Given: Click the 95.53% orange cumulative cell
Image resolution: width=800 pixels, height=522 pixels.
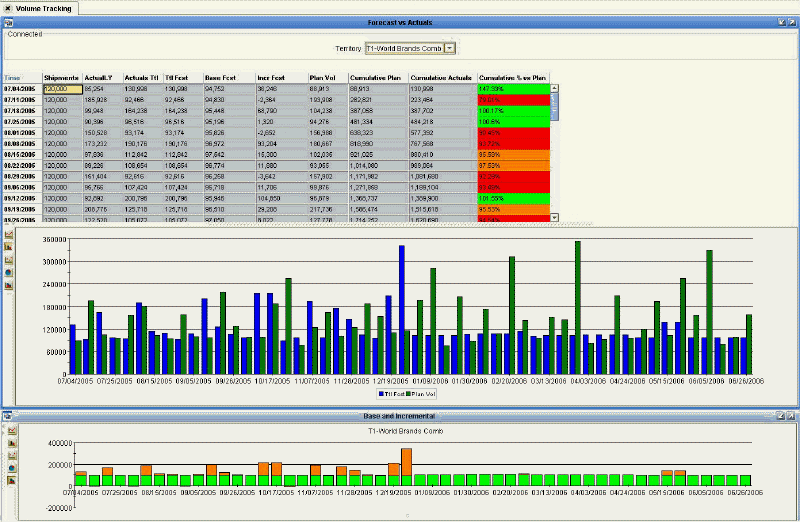Looking at the screenshot, I should pos(514,210).
